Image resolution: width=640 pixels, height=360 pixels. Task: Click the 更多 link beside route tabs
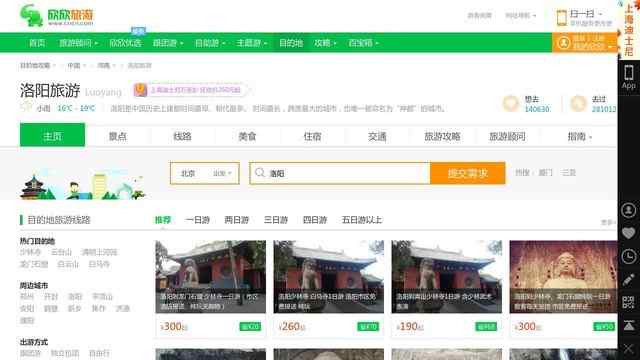tap(607, 222)
